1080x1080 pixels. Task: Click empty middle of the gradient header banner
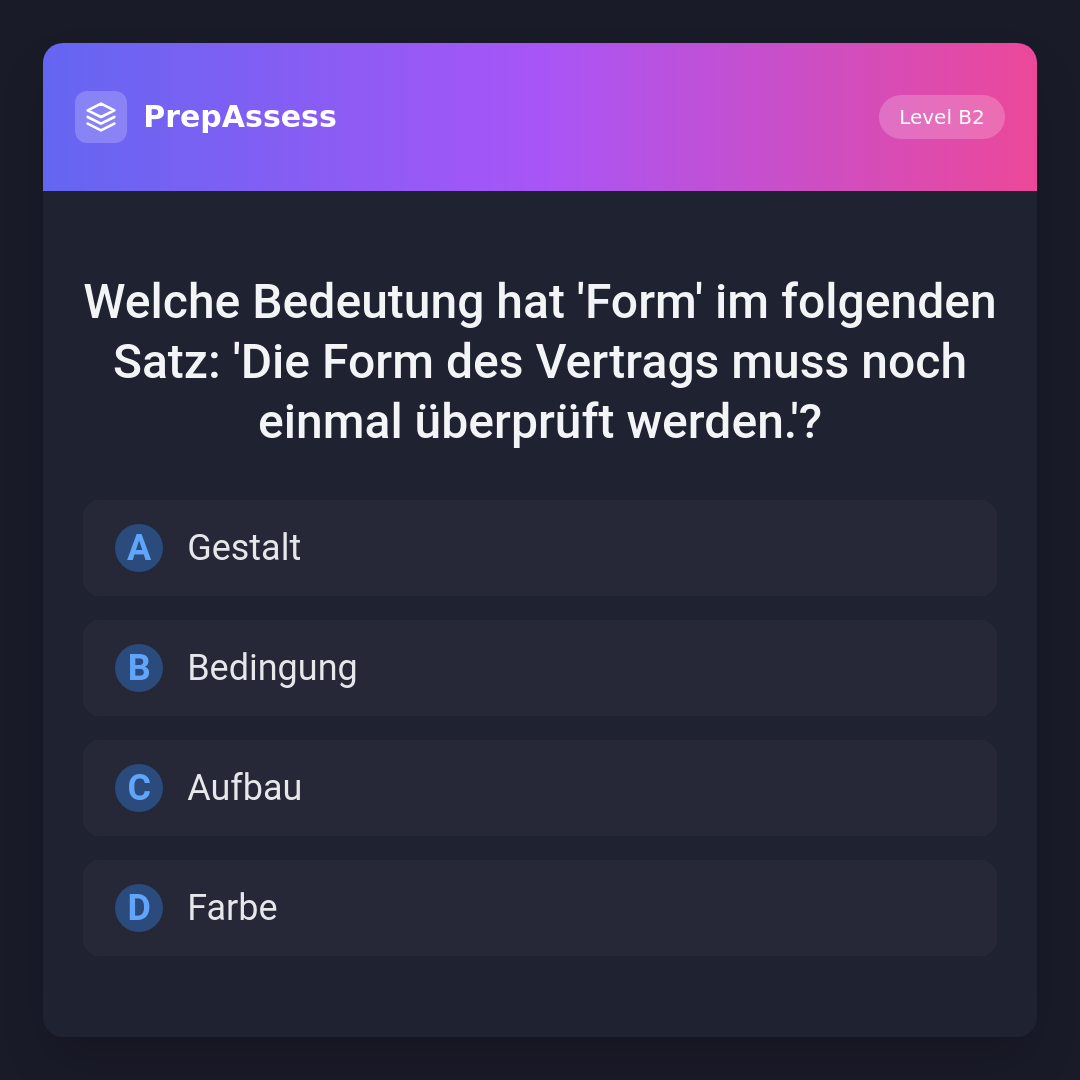click(600, 117)
